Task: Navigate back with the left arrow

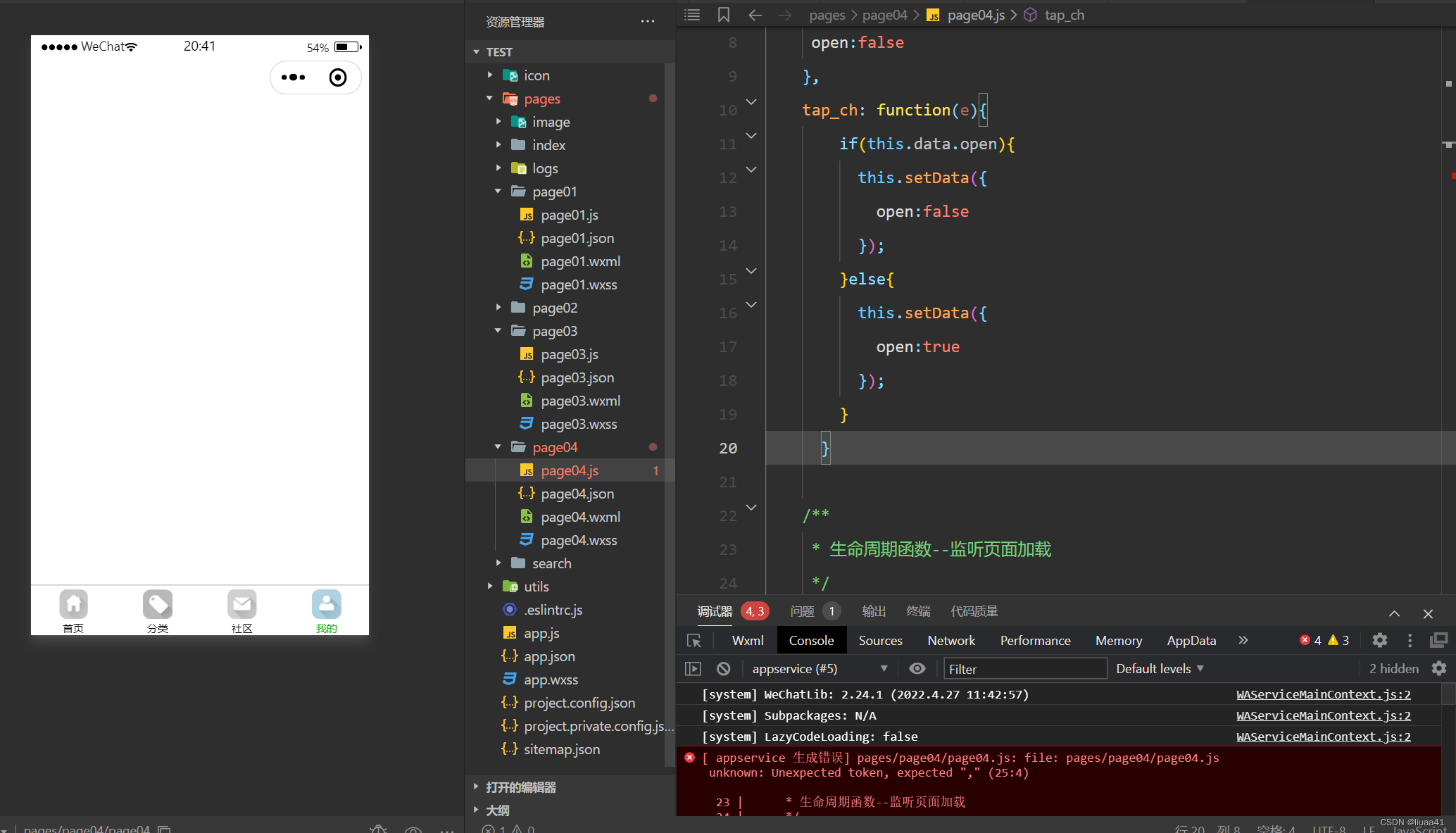Action: point(755,15)
